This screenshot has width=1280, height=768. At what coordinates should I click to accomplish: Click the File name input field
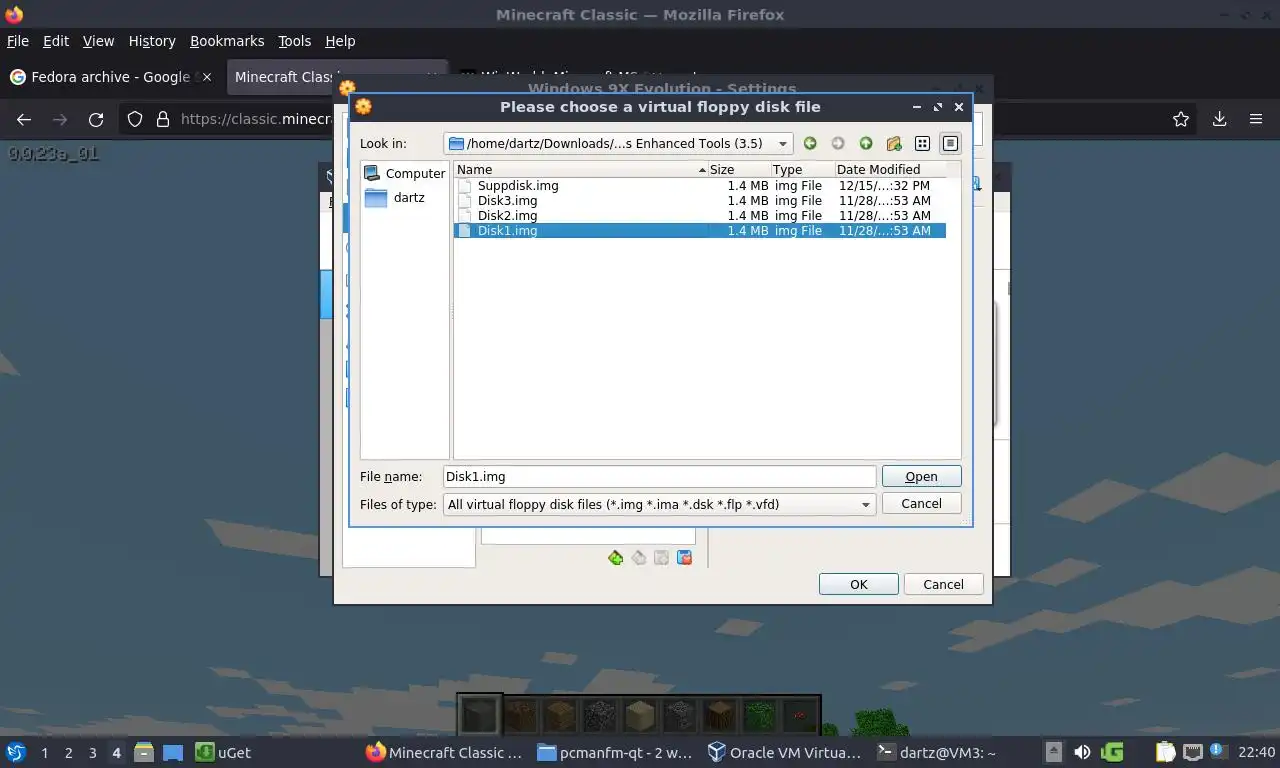click(659, 477)
